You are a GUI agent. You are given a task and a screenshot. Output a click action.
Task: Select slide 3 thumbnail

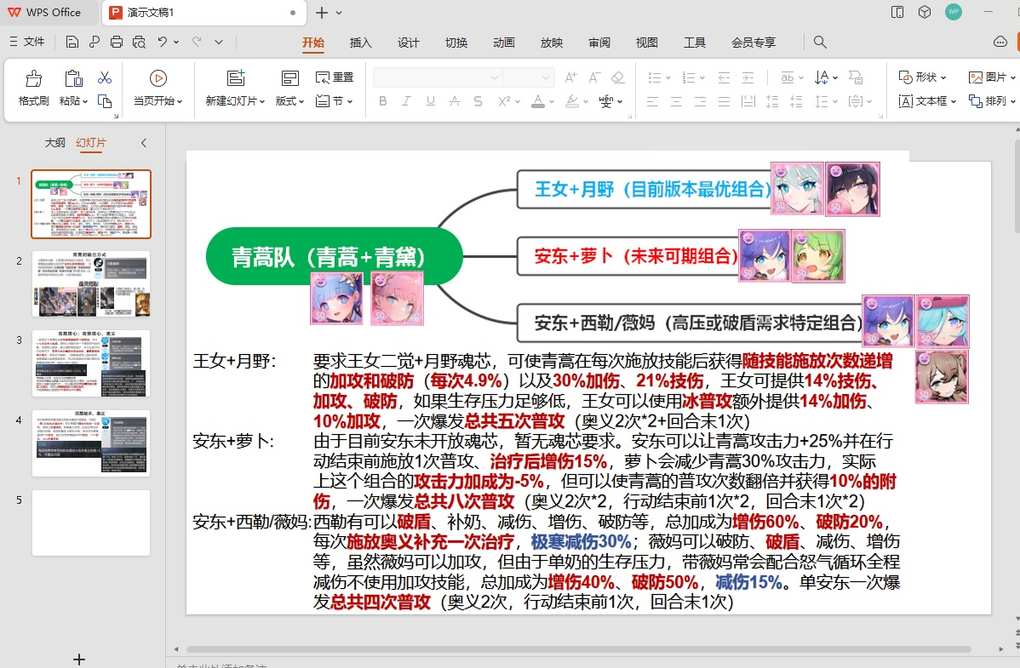91,364
